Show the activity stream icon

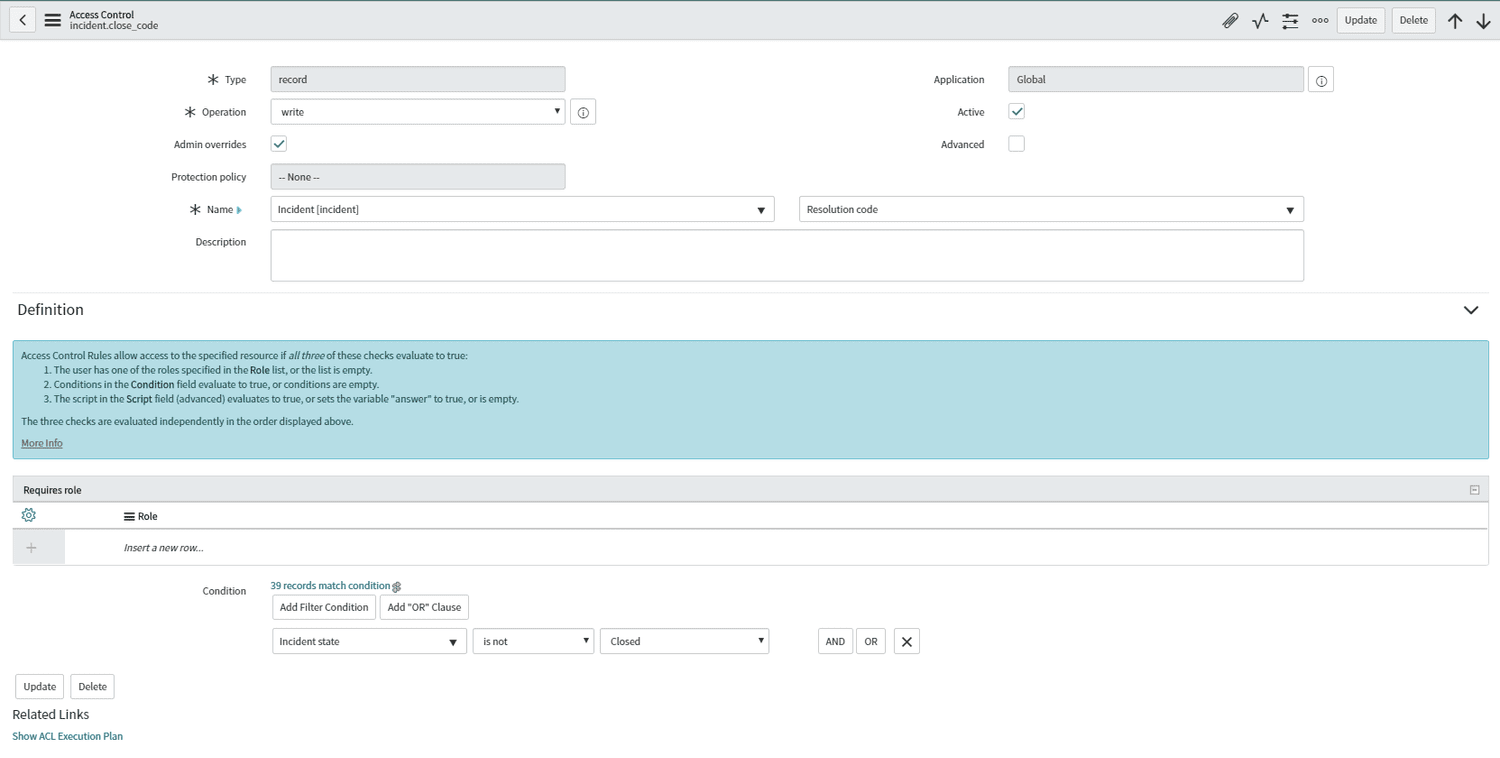click(1260, 20)
